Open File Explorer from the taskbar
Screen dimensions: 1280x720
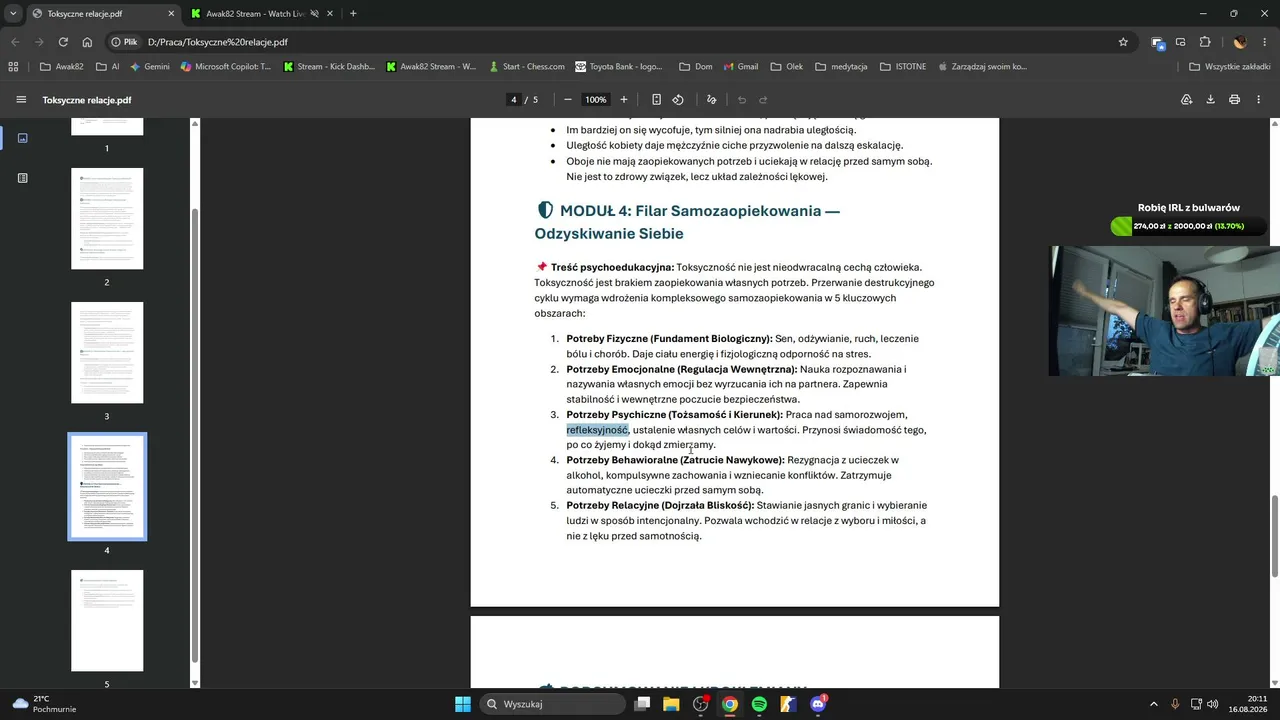tap(671, 704)
